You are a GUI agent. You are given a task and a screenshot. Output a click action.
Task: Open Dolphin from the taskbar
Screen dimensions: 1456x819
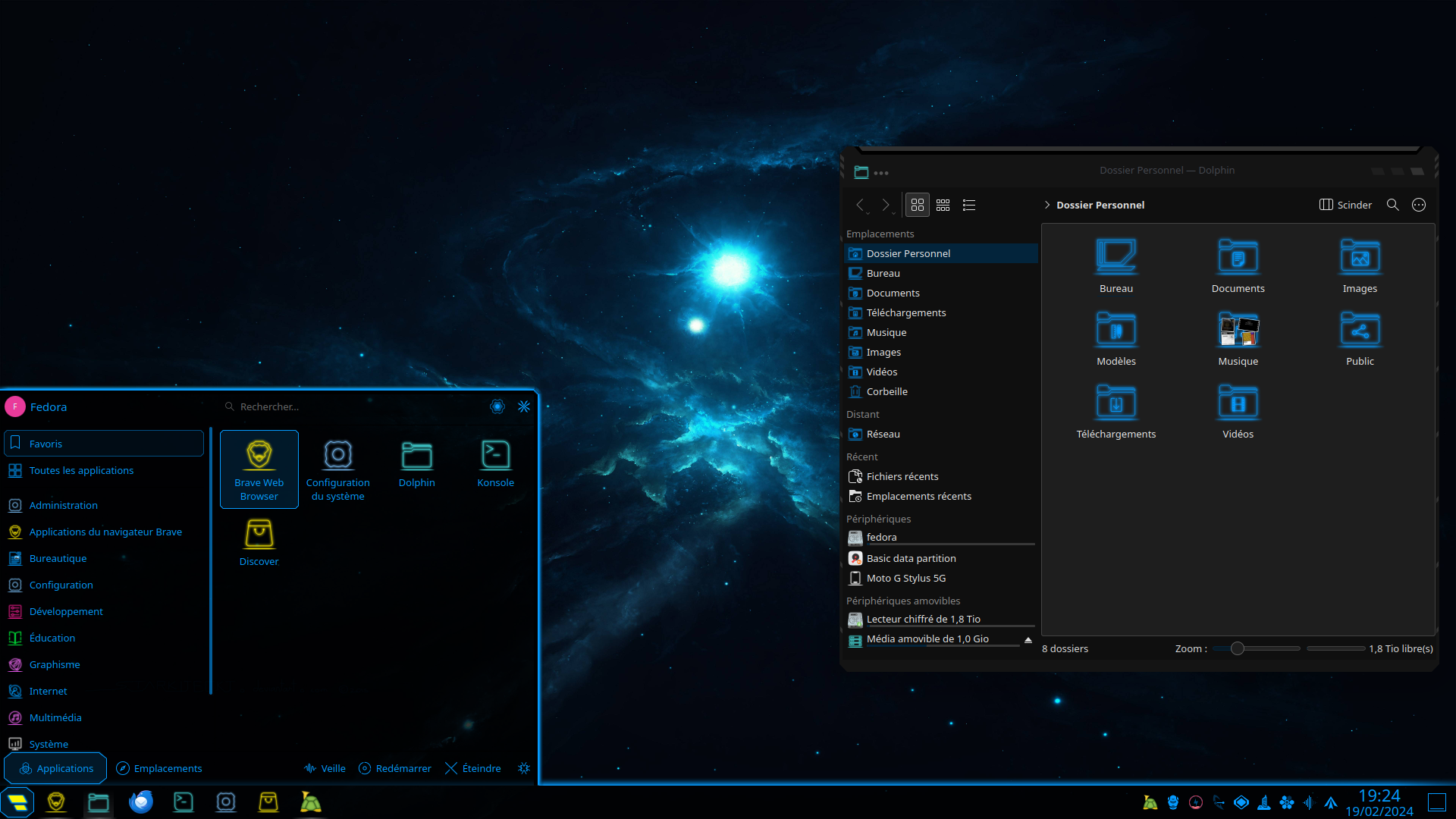(x=98, y=802)
